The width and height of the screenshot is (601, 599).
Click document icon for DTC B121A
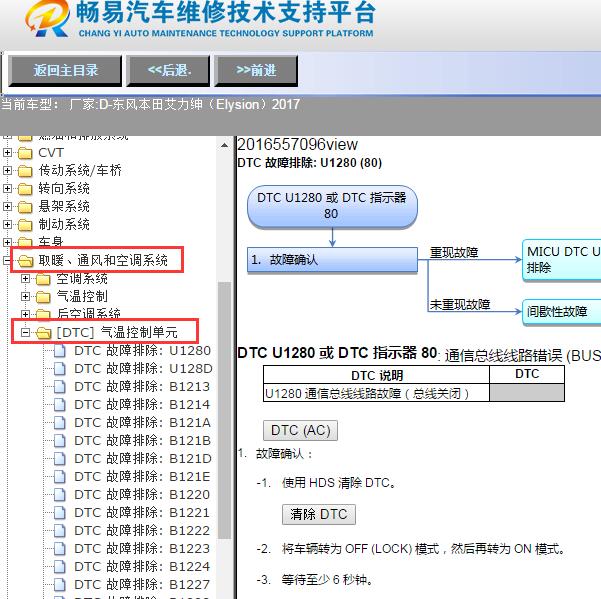point(60,423)
